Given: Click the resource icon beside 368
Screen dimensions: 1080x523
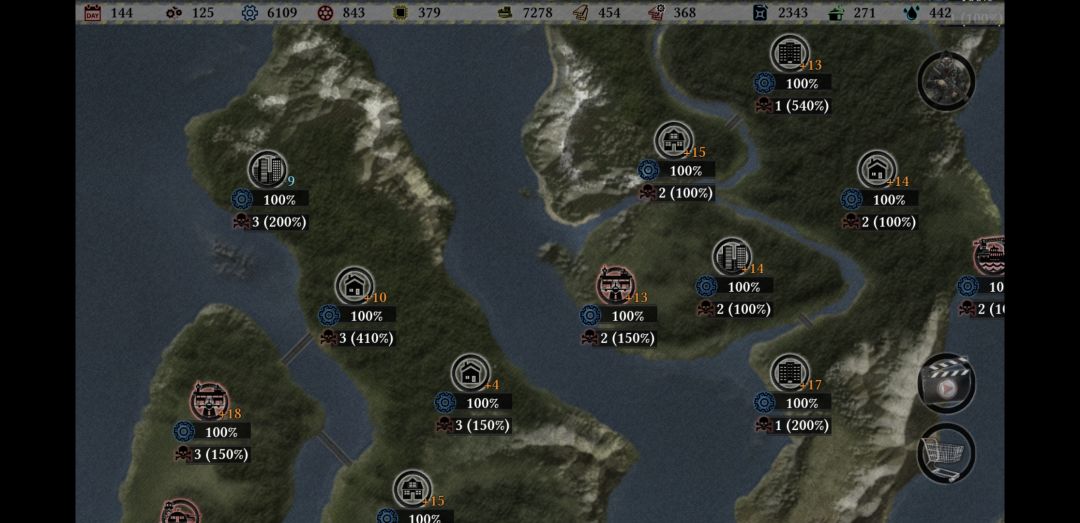Looking at the screenshot, I should tap(656, 12).
